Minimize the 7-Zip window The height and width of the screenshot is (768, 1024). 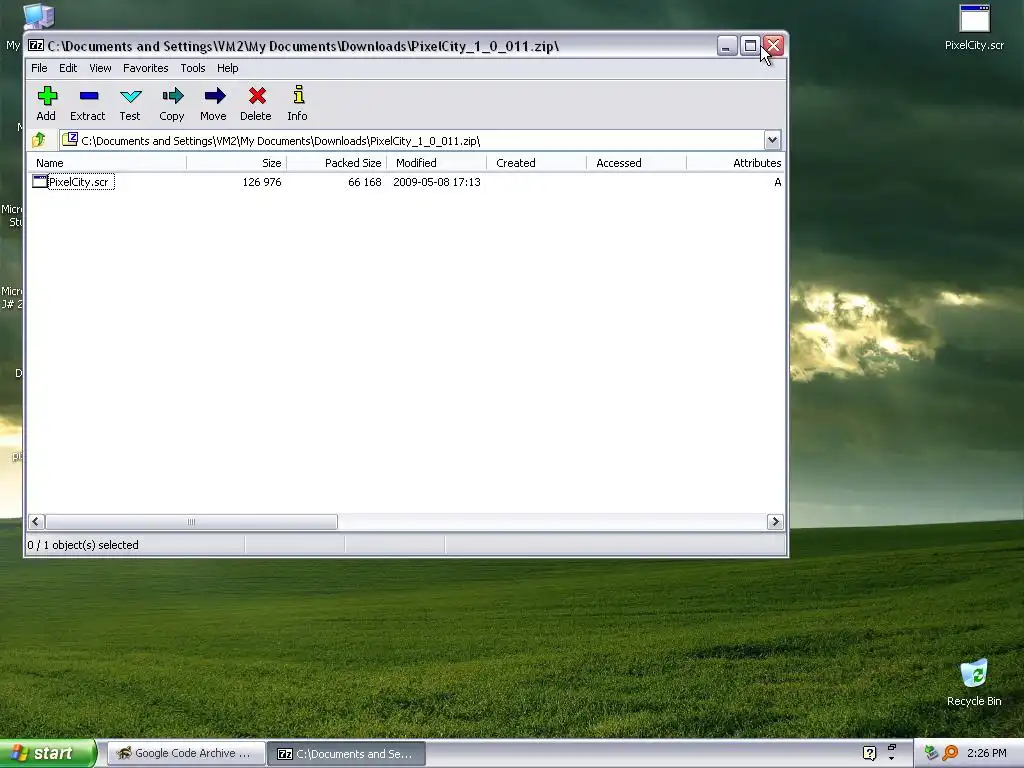pyautogui.click(x=726, y=46)
